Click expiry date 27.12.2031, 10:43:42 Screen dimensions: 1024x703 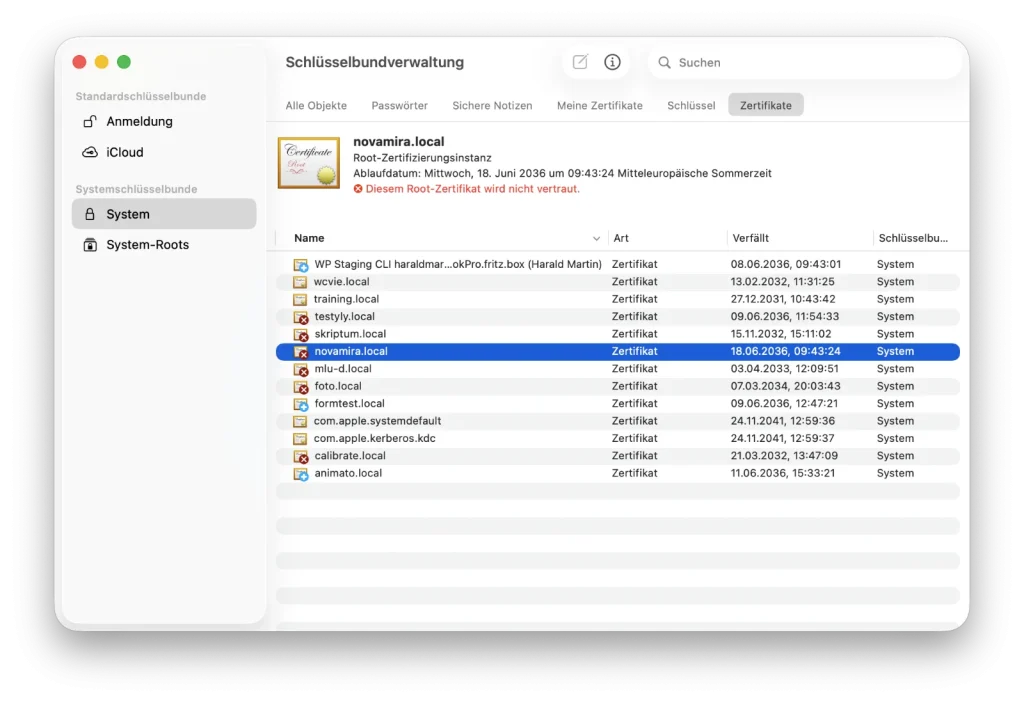tap(783, 299)
